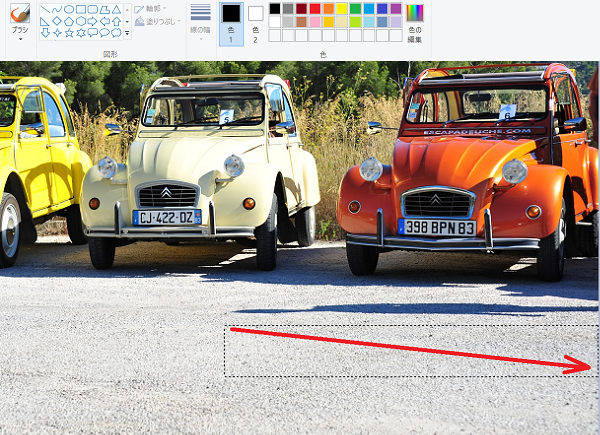Select the Curve shape
Viewport: 600px width, 435px height.
[x=57, y=9]
